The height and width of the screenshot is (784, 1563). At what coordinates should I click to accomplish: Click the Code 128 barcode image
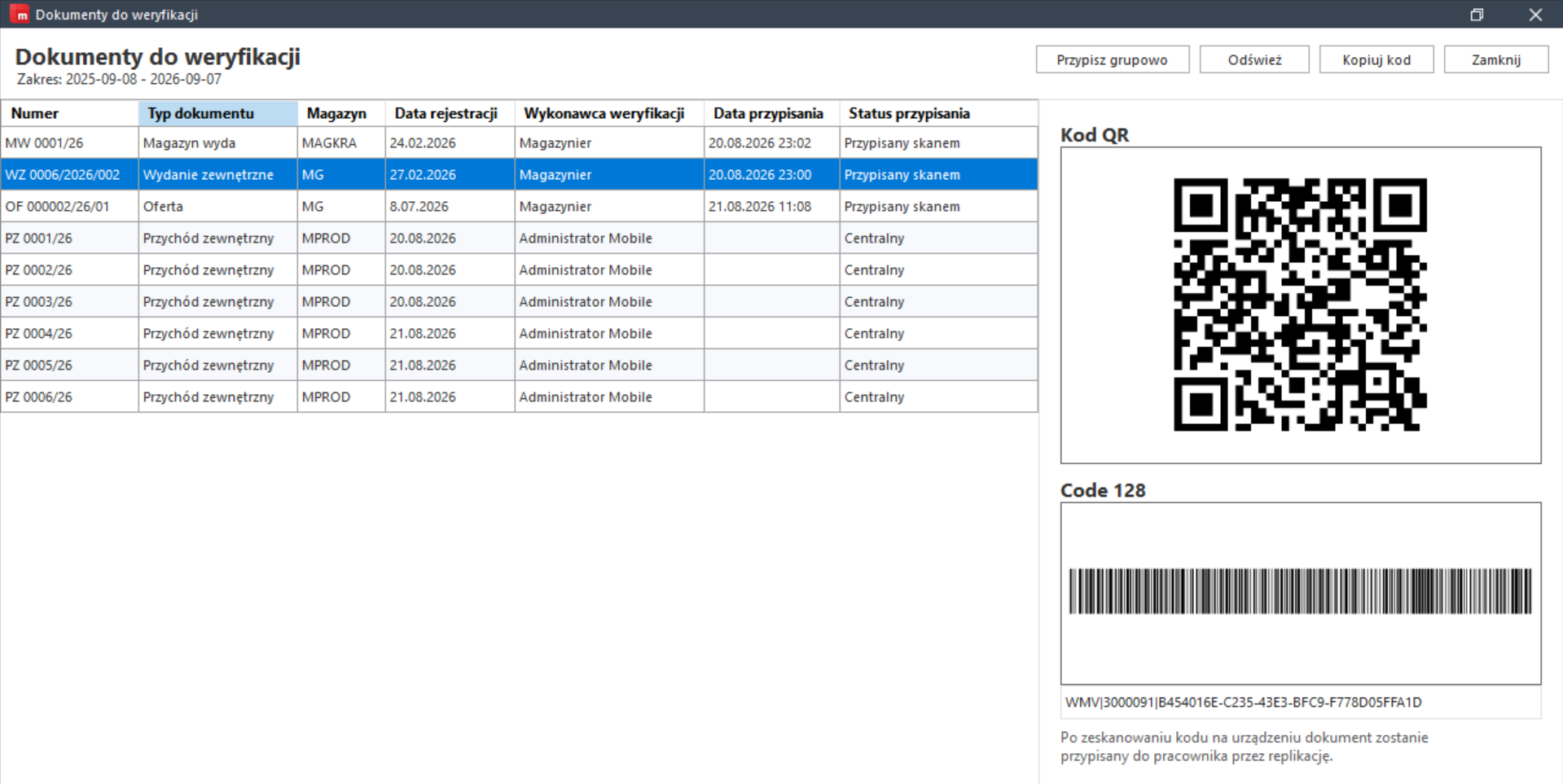(x=1301, y=591)
